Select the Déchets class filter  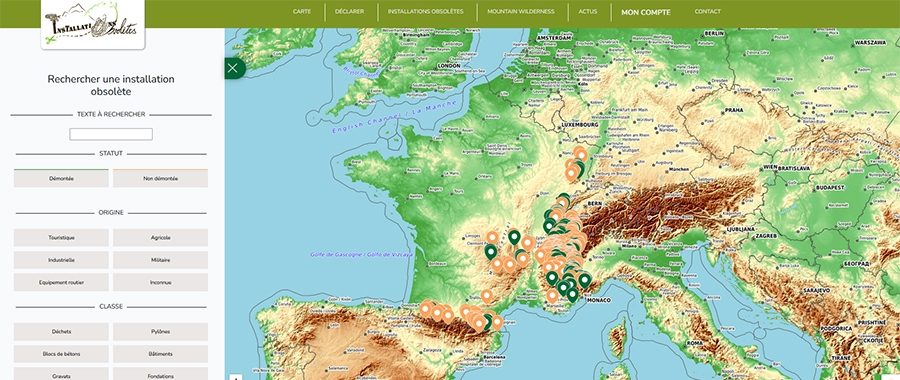click(x=61, y=332)
